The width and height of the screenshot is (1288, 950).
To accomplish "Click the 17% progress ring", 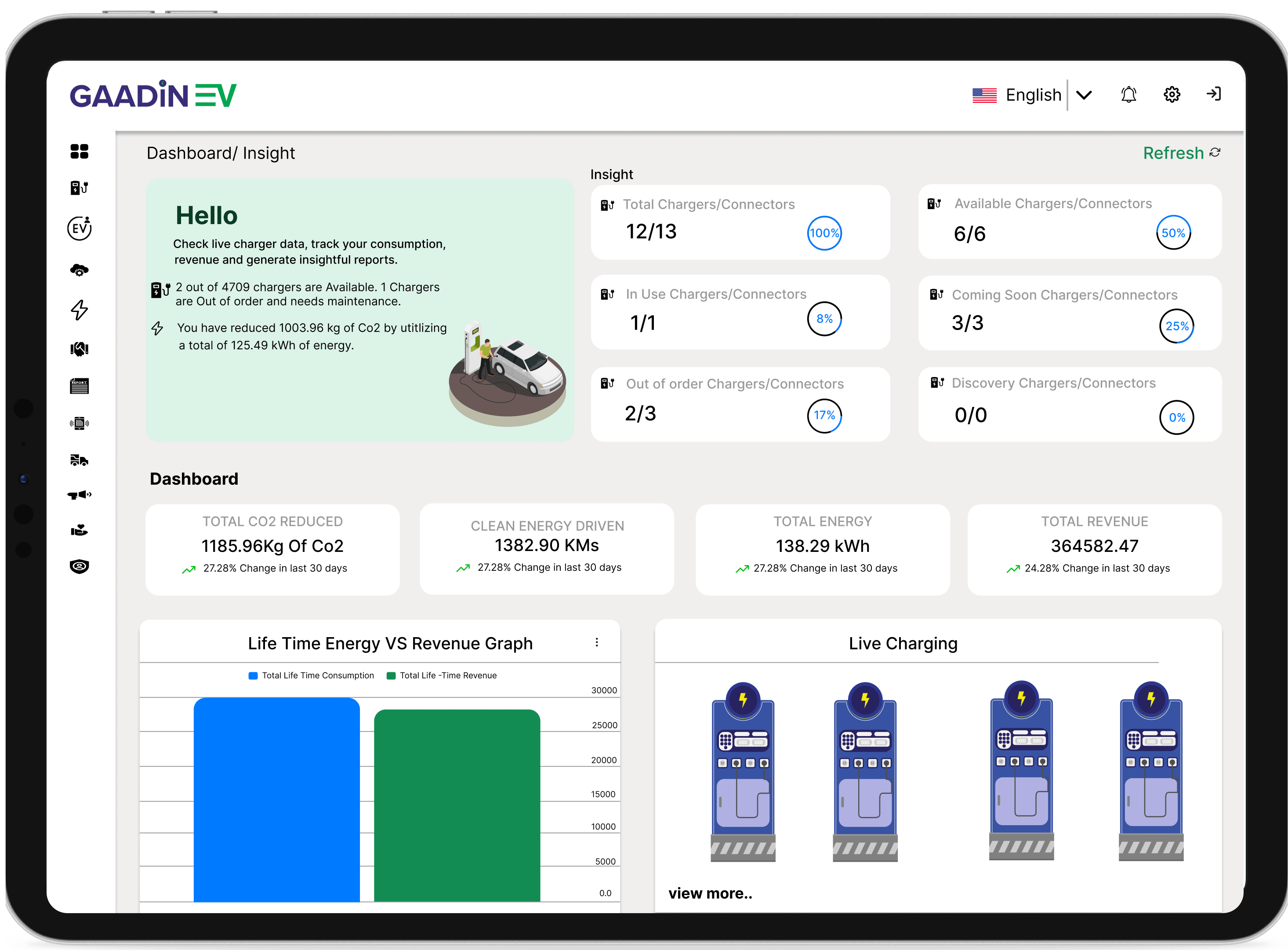I will click(824, 415).
